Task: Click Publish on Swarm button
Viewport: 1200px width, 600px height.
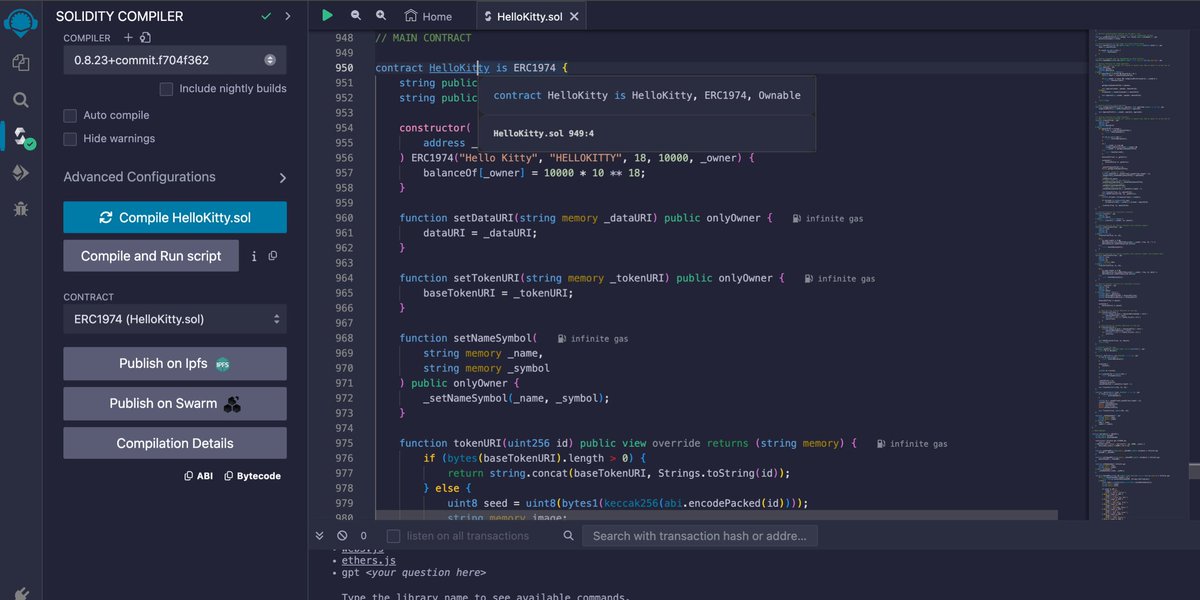Action: tap(175, 404)
